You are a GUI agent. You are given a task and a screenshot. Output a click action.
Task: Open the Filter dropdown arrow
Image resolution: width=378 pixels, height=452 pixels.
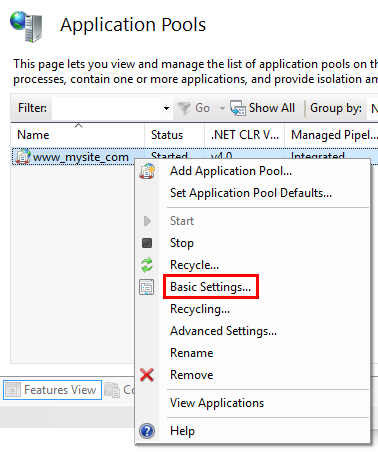tap(166, 108)
